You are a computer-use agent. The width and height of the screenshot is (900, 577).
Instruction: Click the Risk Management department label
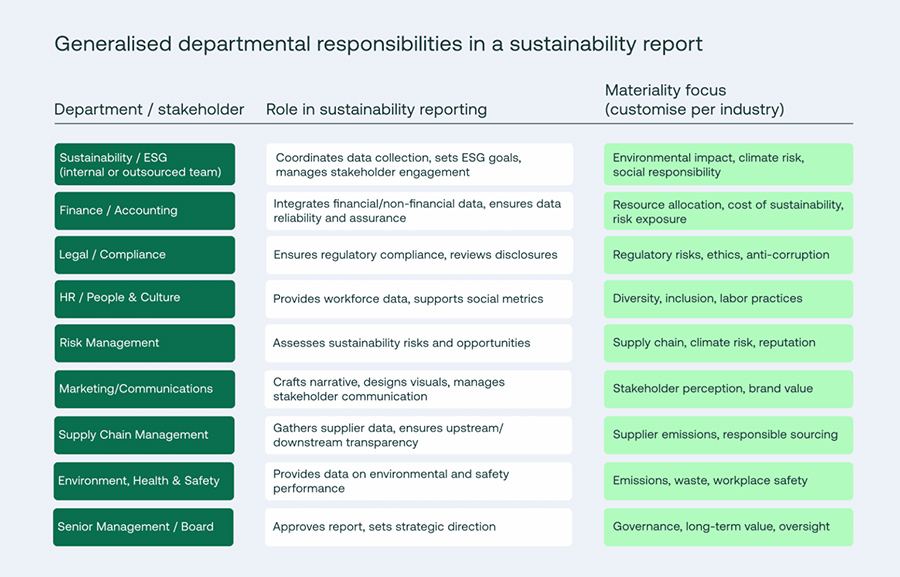coord(144,343)
